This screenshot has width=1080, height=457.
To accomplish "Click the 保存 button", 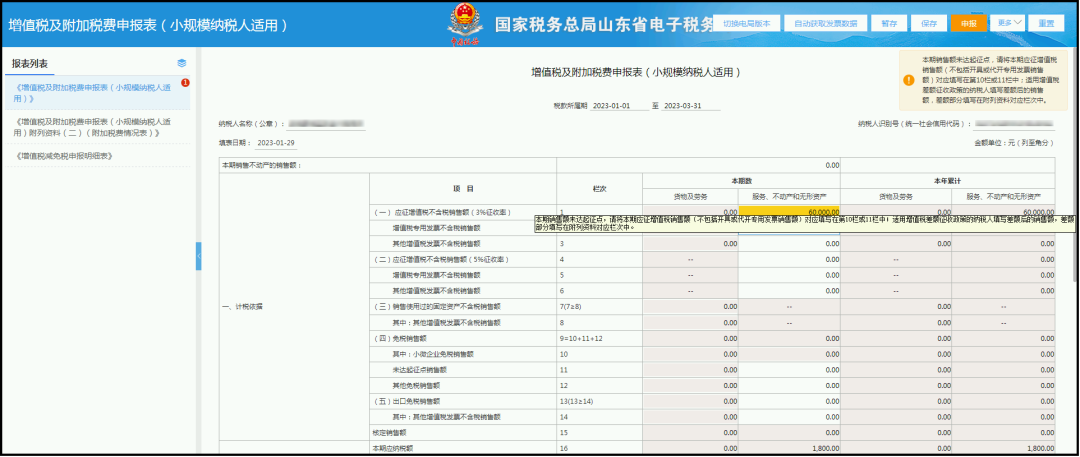I will coord(928,23).
